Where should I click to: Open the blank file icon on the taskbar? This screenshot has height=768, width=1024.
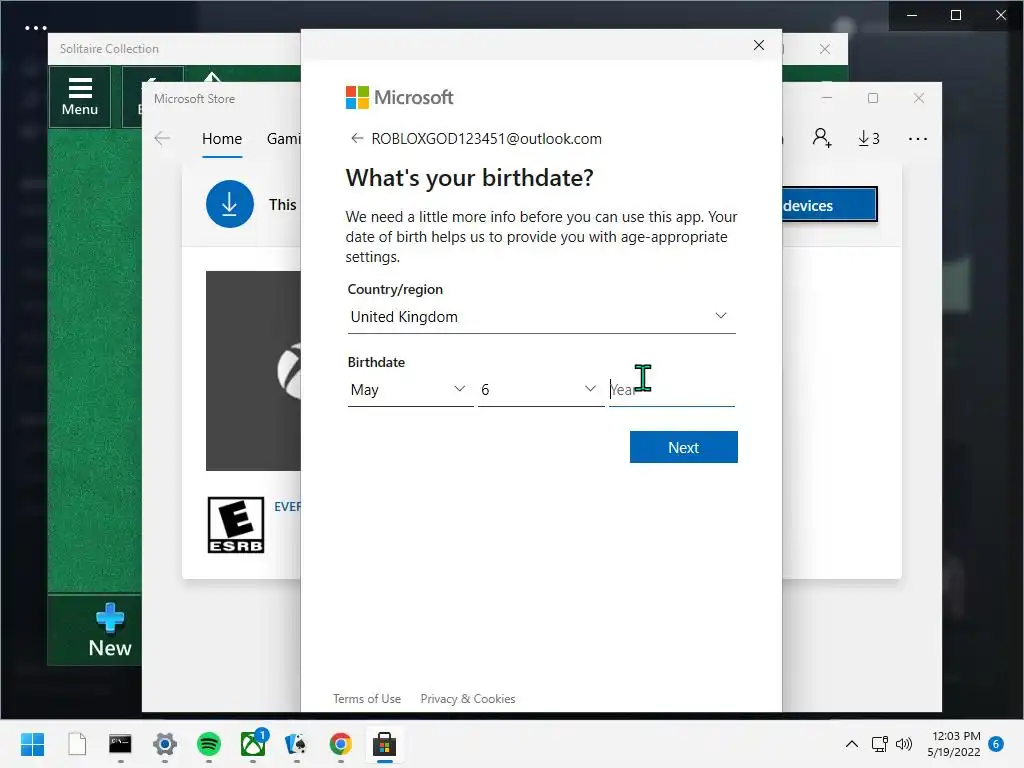point(77,744)
